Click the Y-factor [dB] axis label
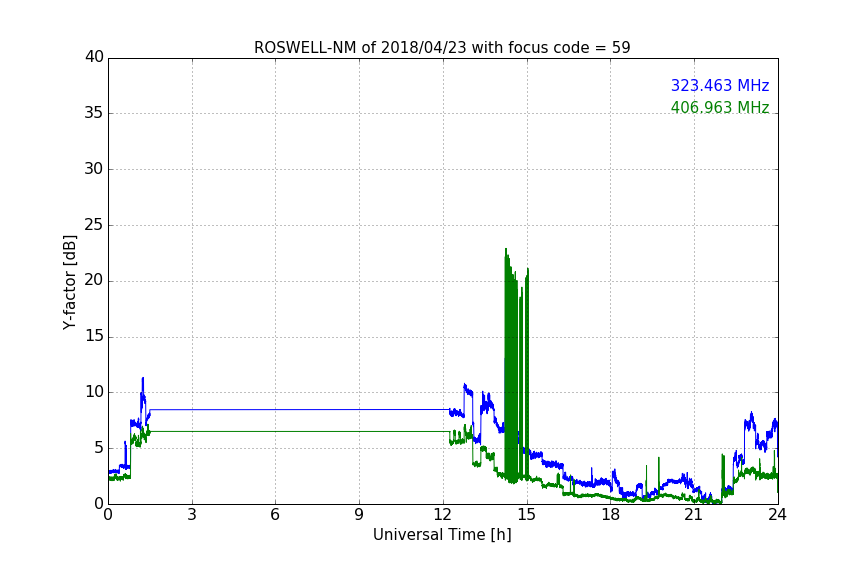864x576 pixels. pyautogui.click(x=70, y=282)
